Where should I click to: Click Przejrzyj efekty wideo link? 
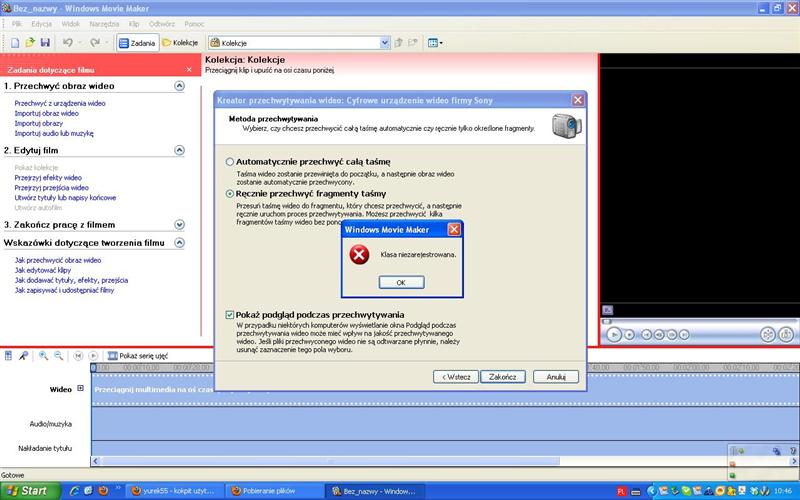48,178
